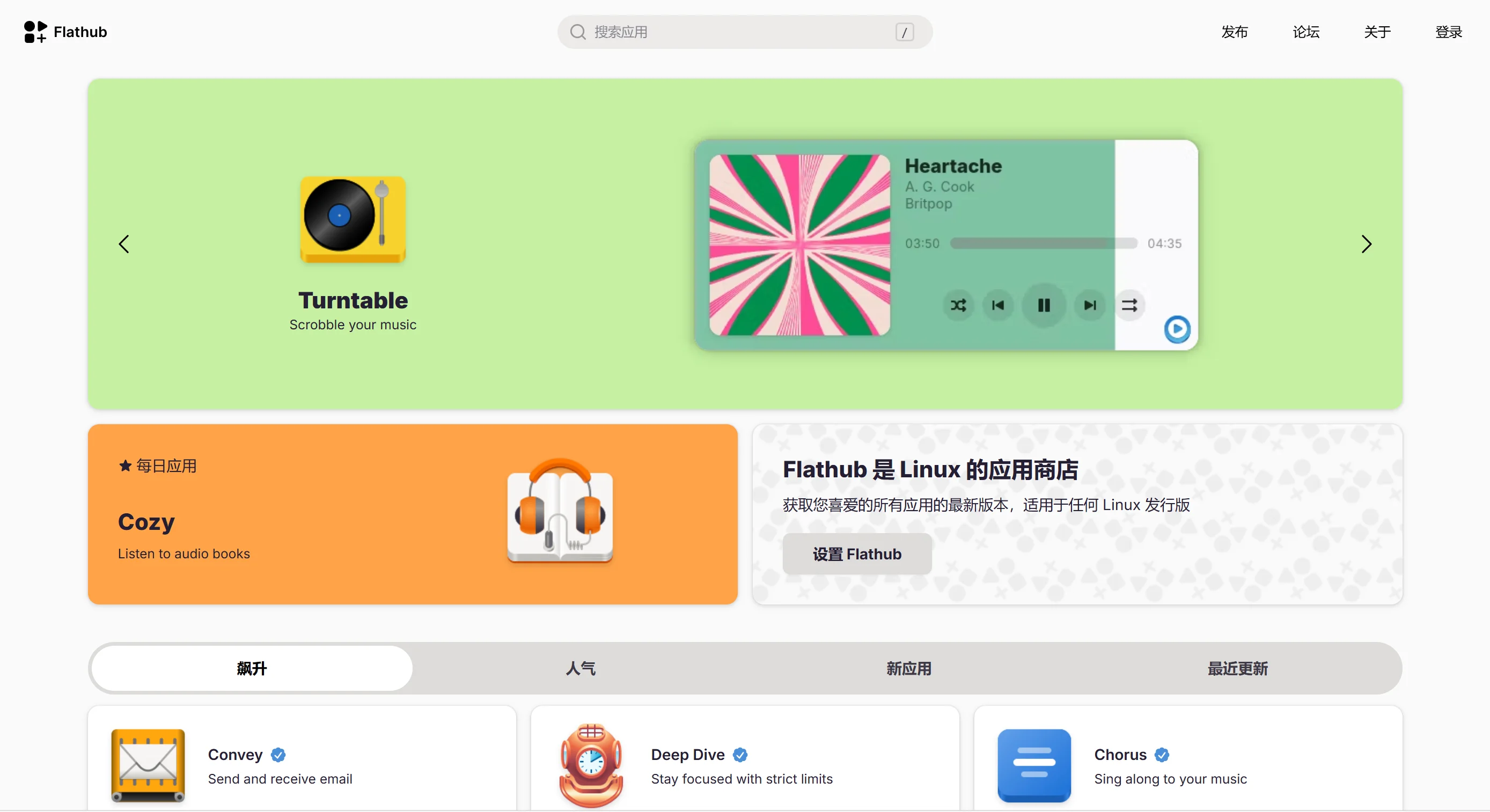Click the Deep Dive helmet icon
Viewport: 1490px width, 812px height.
[x=591, y=765]
